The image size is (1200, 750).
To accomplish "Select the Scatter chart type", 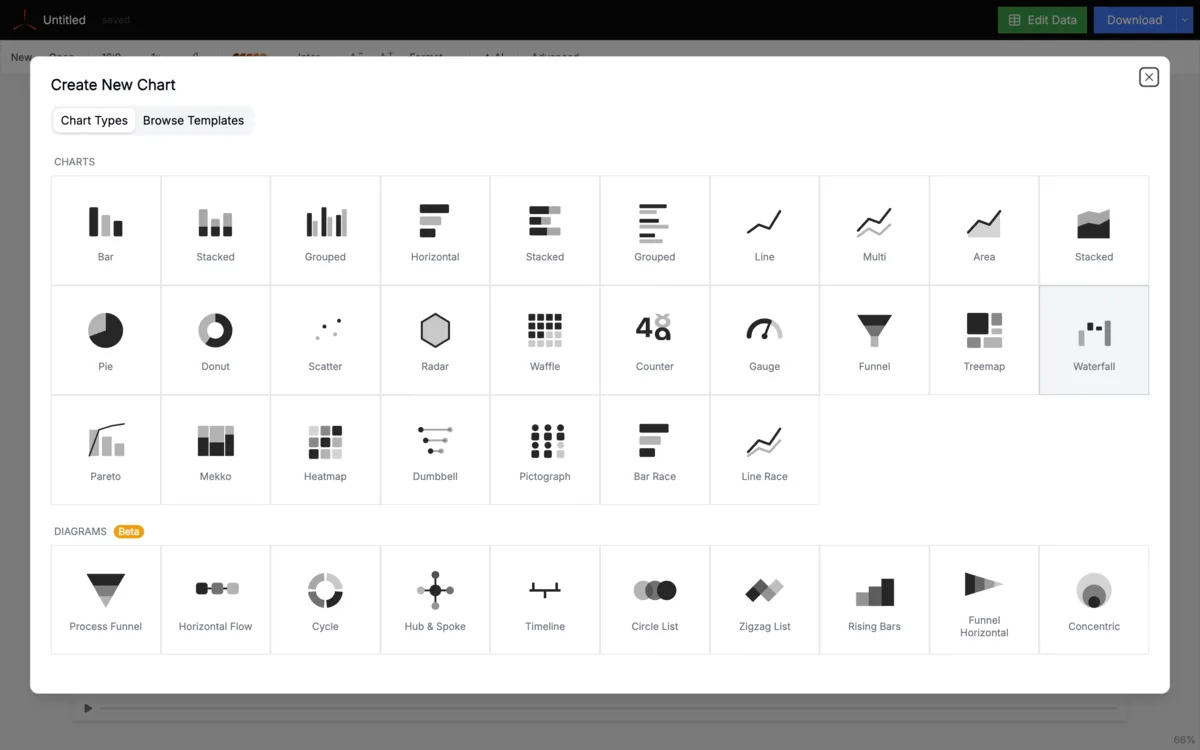I will [x=325, y=340].
